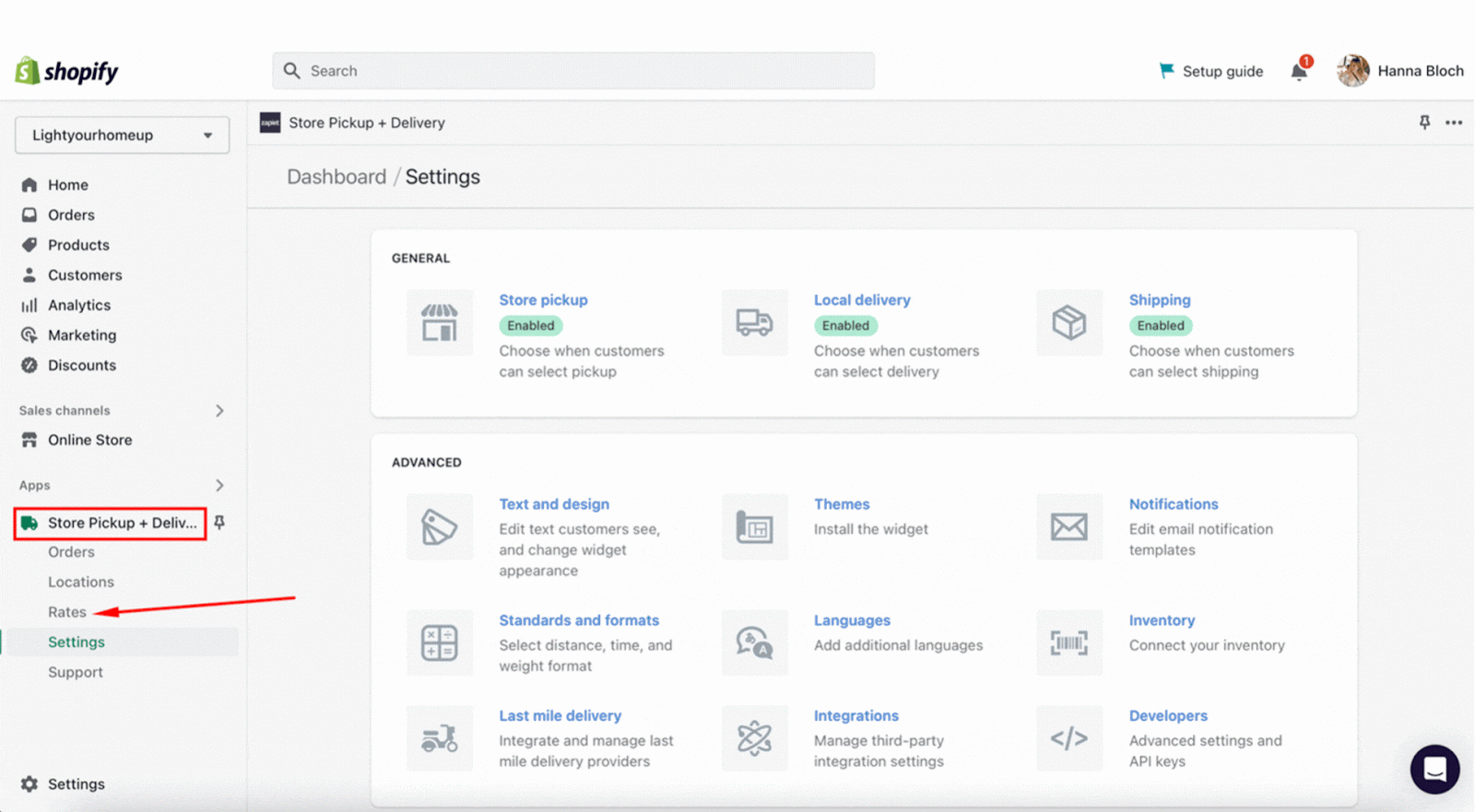
Task: Click the Local delivery truck icon
Action: [x=754, y=323]
